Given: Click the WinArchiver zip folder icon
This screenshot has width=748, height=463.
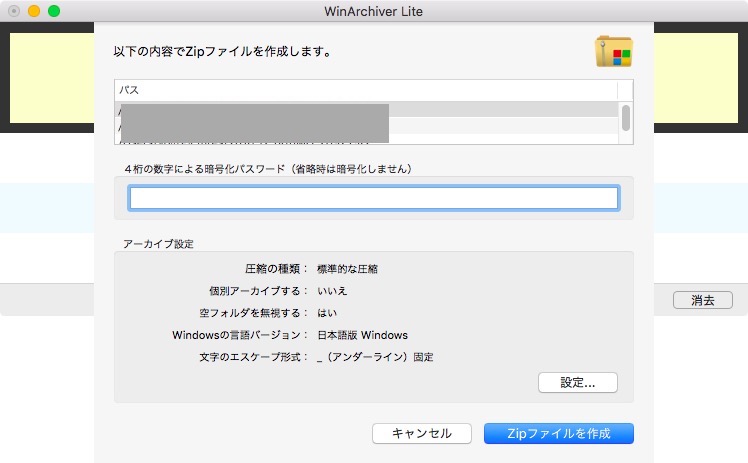Looking at the screenshot, I should click(613, 51).
